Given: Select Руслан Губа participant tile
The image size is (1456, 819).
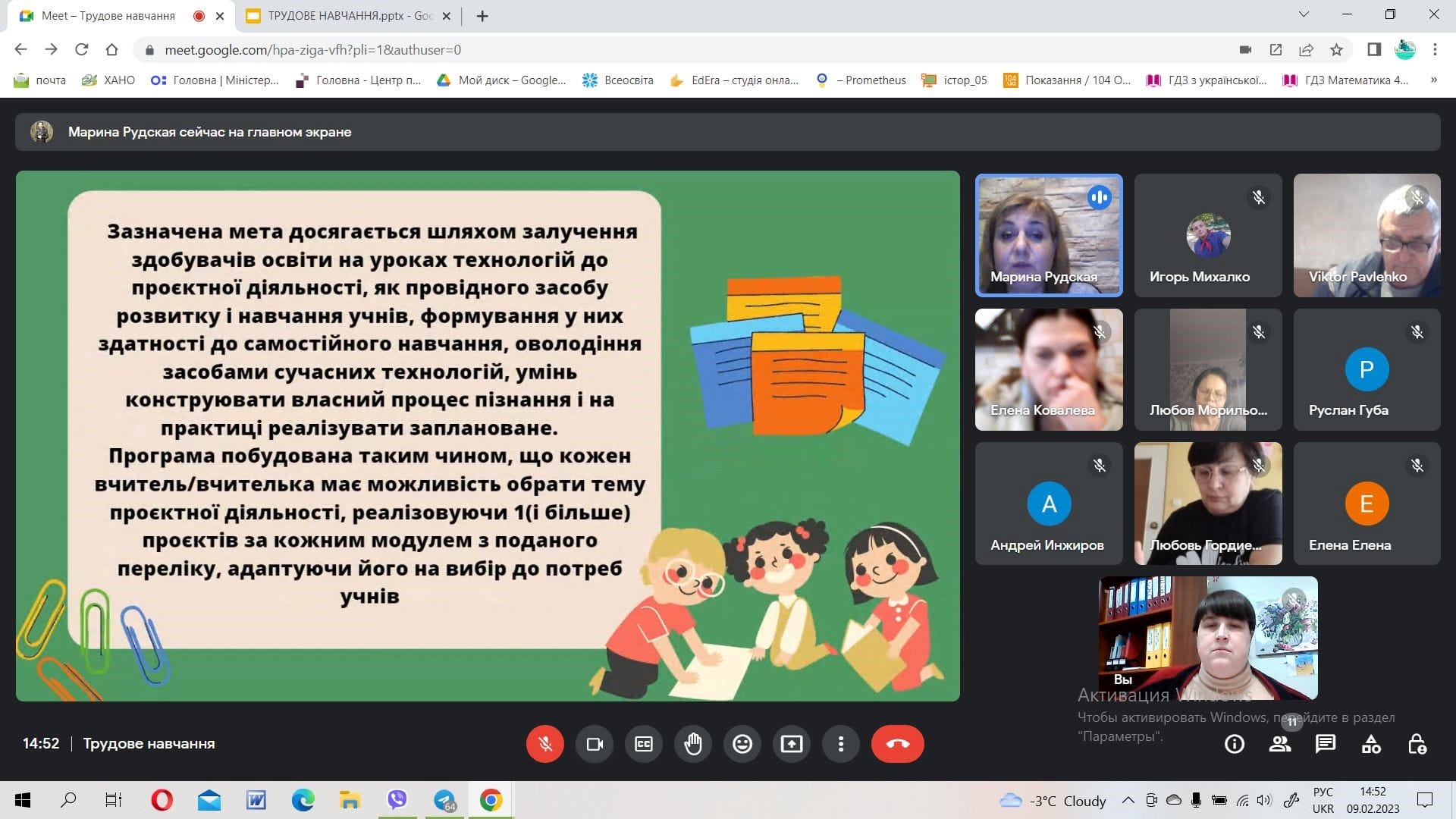Looking at the screenshot, I should pos(1367,369).
